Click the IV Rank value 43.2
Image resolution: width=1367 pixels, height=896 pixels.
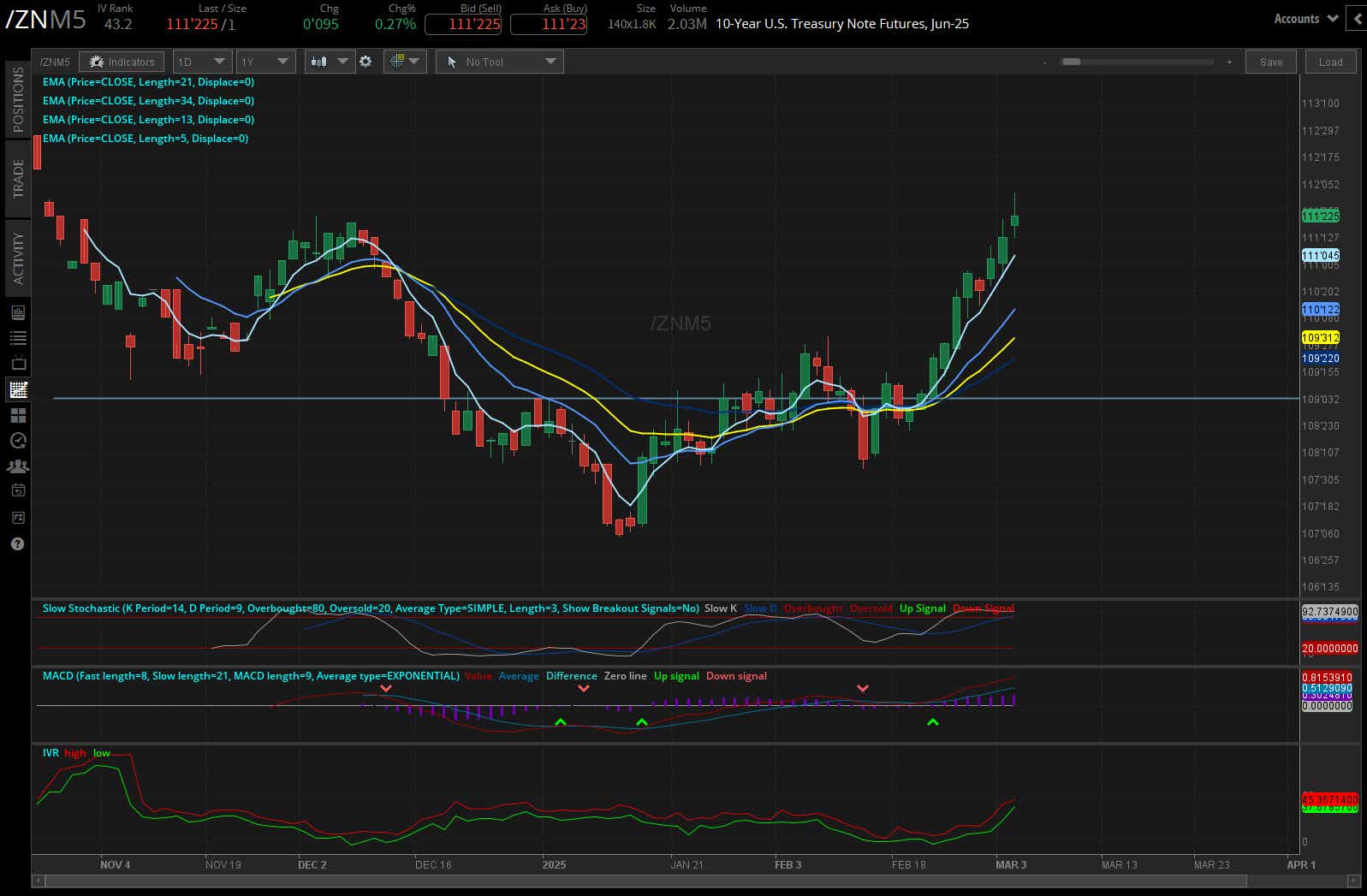118,24
